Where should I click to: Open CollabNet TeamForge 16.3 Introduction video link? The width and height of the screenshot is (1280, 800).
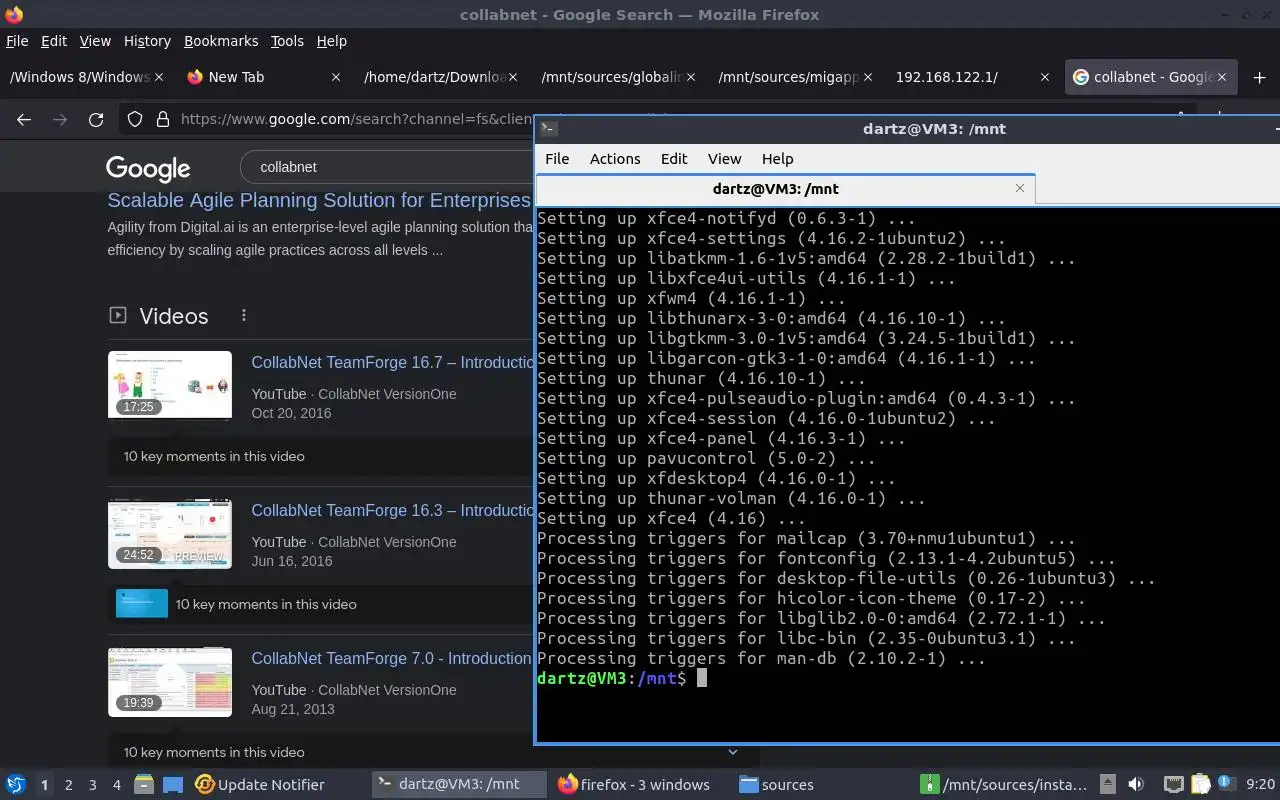(392, 511)
